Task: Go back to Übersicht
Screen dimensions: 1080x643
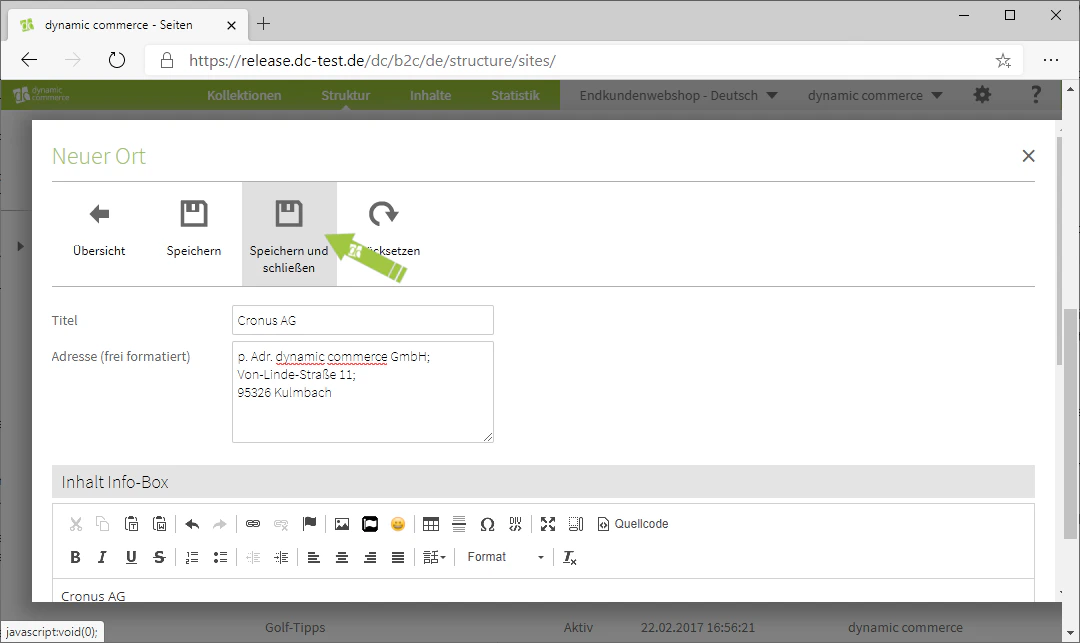Action: coord(99,233)
